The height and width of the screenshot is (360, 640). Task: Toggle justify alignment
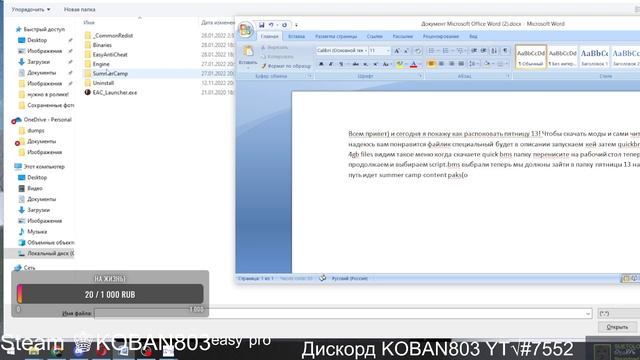[461, 64]
